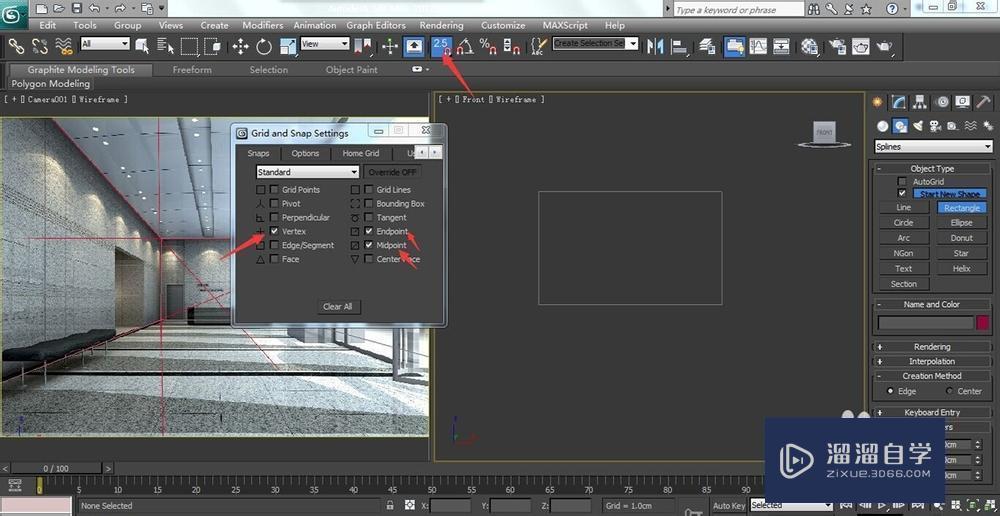Image resolution: width=1000 pixels, height=516 pixels.
Task: Click the Render Production teapot icon
Action: [x=885, y=46]
